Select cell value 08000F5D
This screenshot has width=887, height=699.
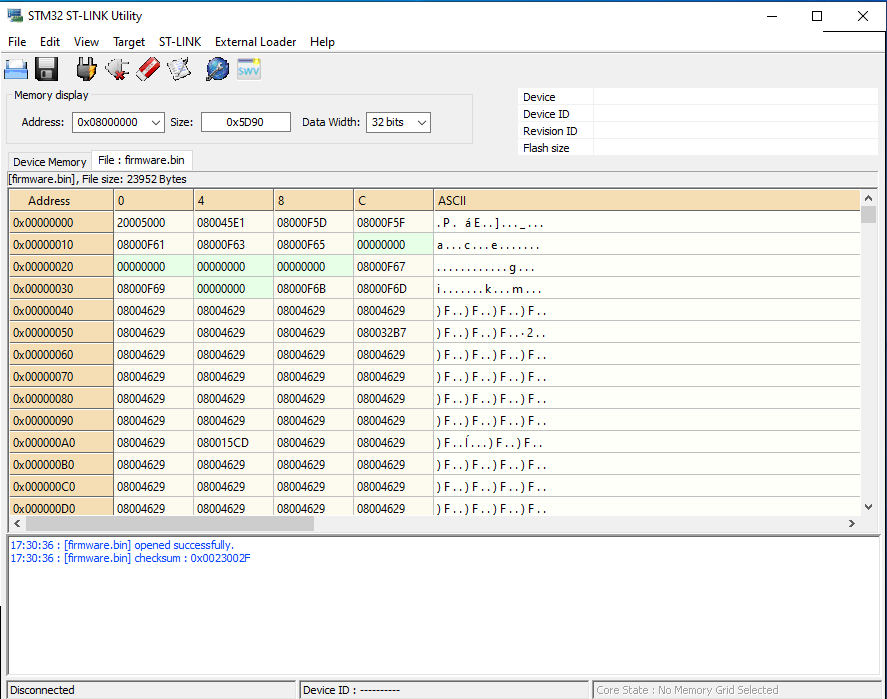coord(313,223)
